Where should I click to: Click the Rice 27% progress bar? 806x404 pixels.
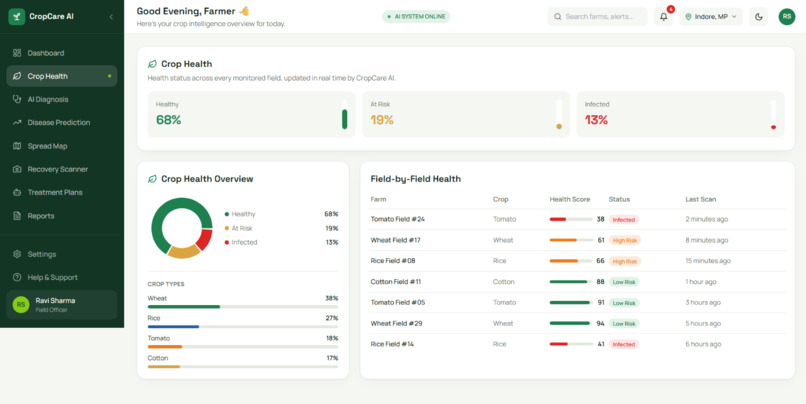(243, 327)
